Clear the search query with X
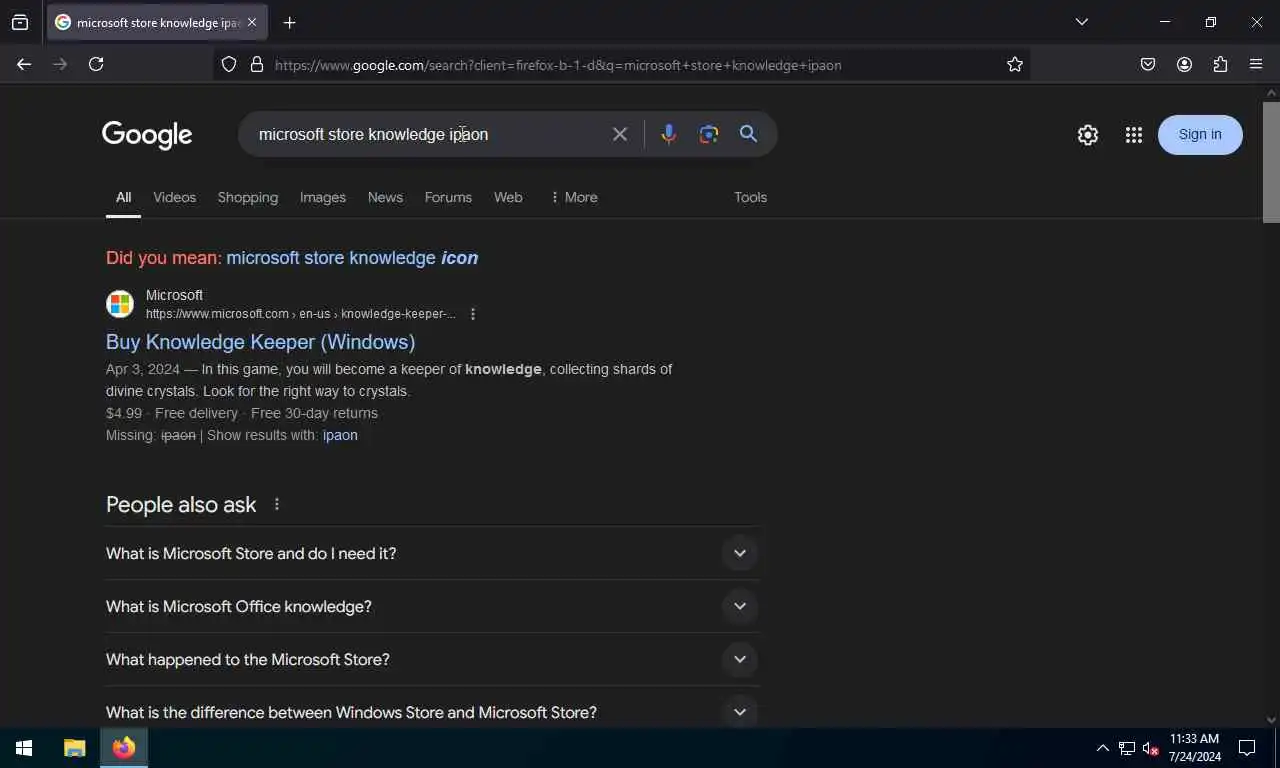Viewport: 1280px width, 768px height. click(x=620, y=134)
